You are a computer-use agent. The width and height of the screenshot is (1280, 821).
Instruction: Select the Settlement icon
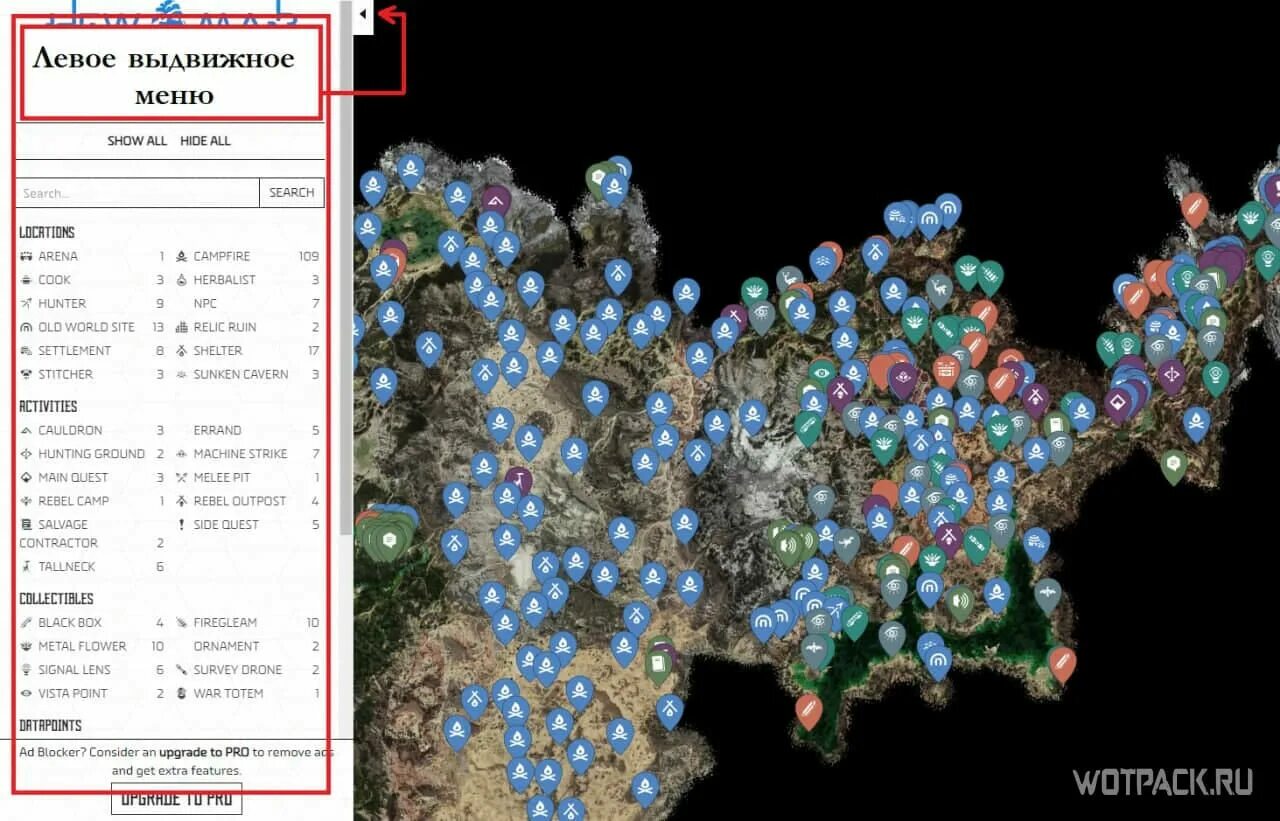pos(26,351)
